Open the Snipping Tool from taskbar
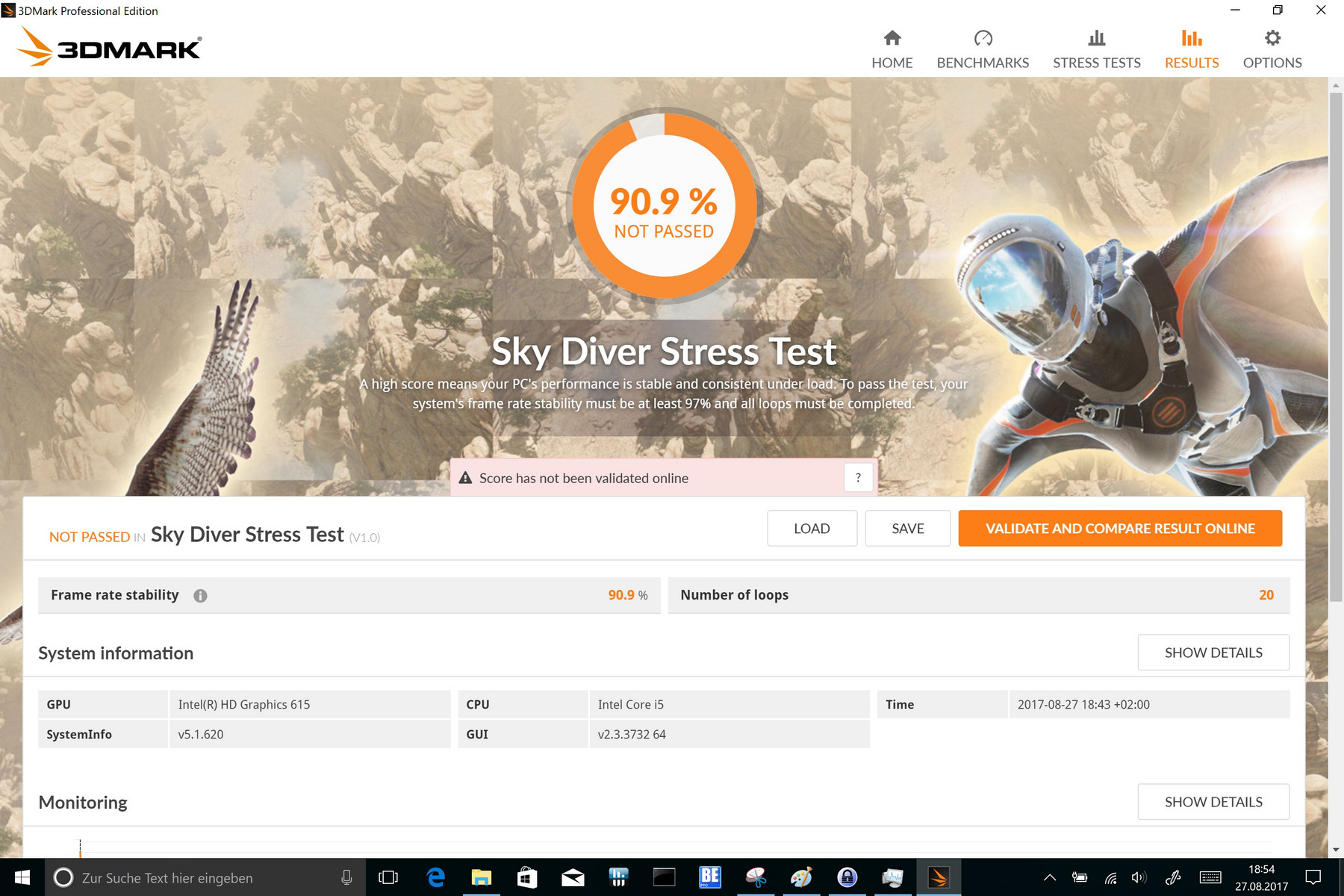 click(x=756, y=877)
